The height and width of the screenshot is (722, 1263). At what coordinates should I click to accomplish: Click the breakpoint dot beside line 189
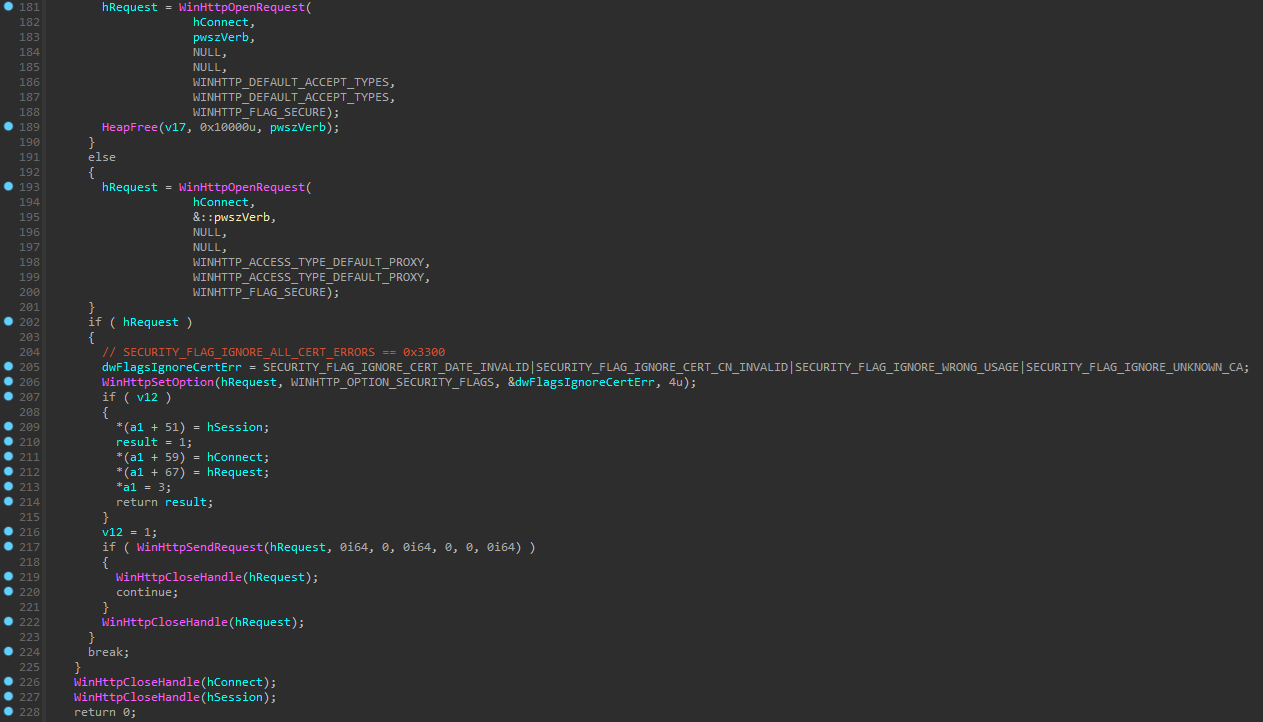(x=9, y=127)
